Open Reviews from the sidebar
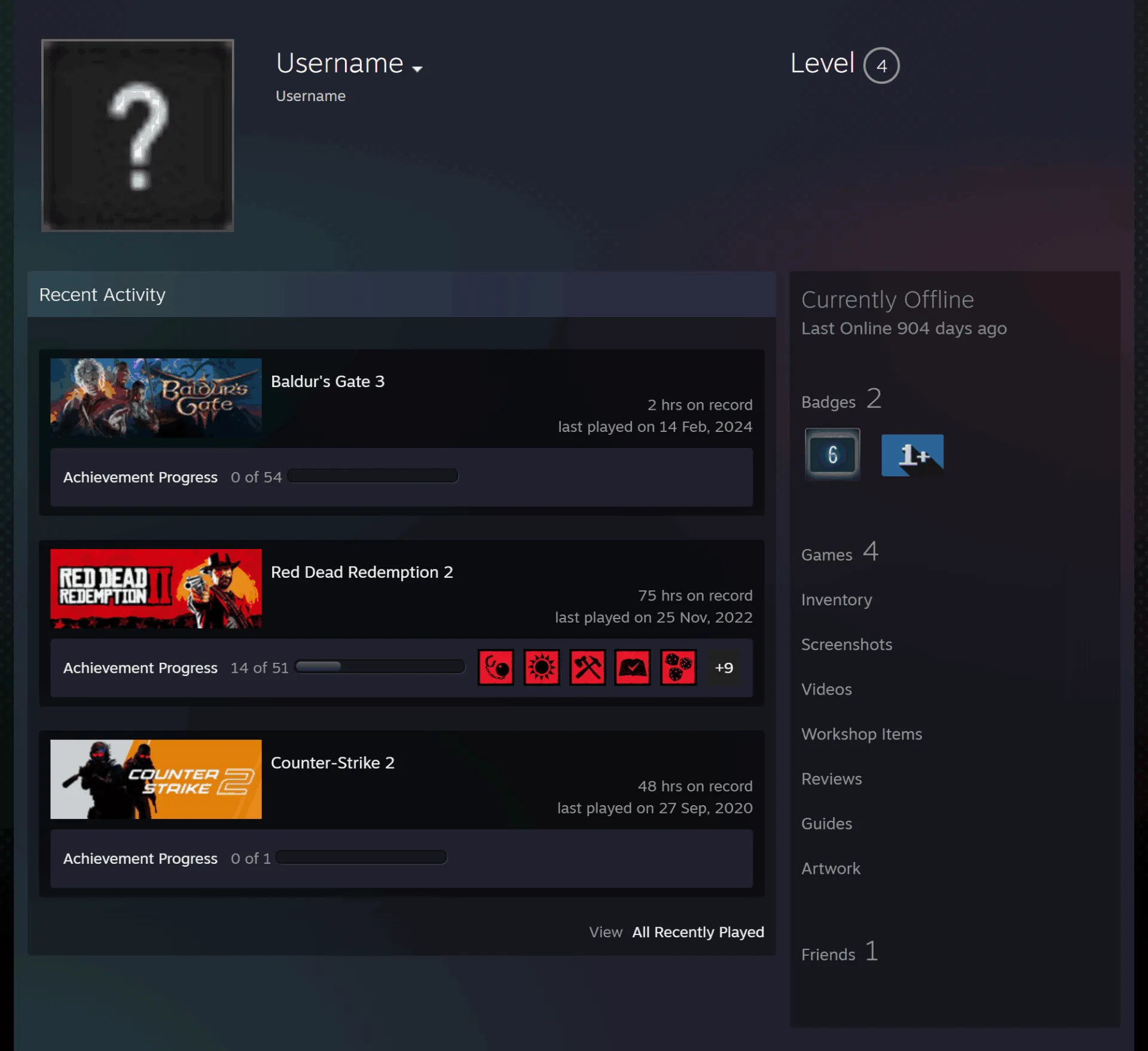Screen dimensions: 1148x1051 (832, 779)
